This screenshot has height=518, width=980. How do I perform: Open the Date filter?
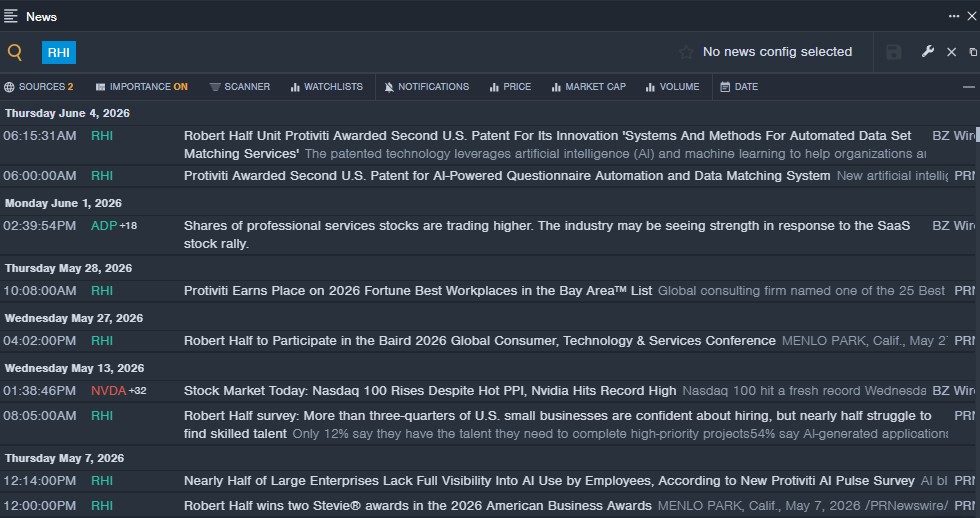pos(739,87)
